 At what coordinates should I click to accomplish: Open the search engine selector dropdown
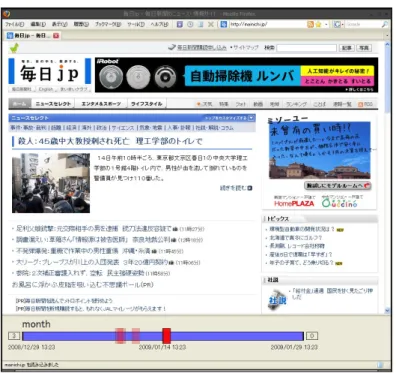[342, 24]
